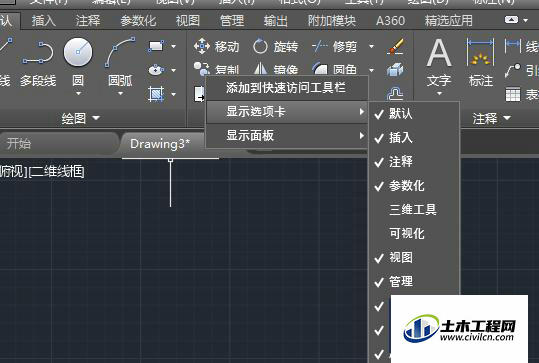The height and width of the screenshot is (363, 539).
Task: Activate the Fillet (圆角) tool
Action: coord(334,69)
